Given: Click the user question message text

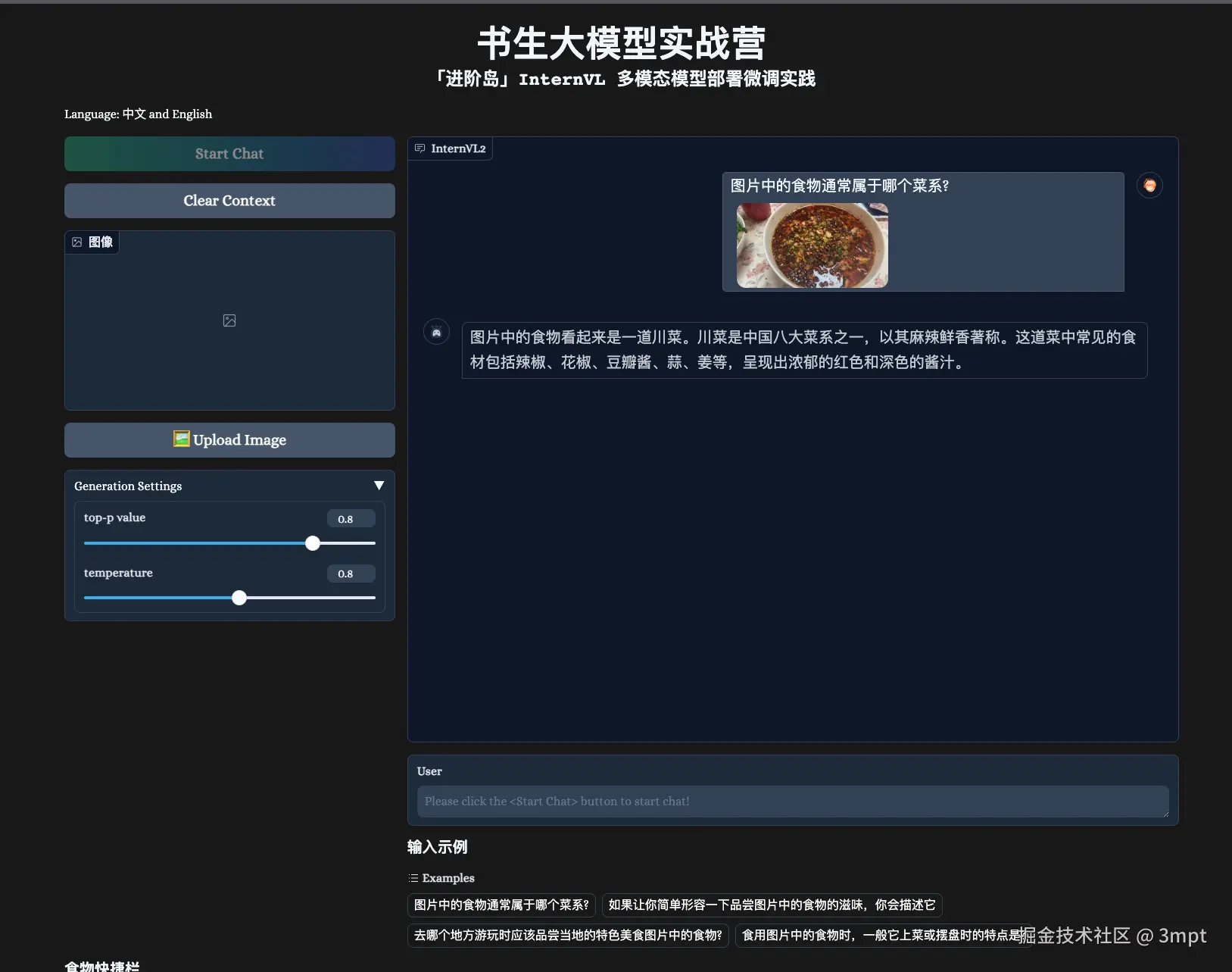Looking at the screenshot, I should coord(840,186).
